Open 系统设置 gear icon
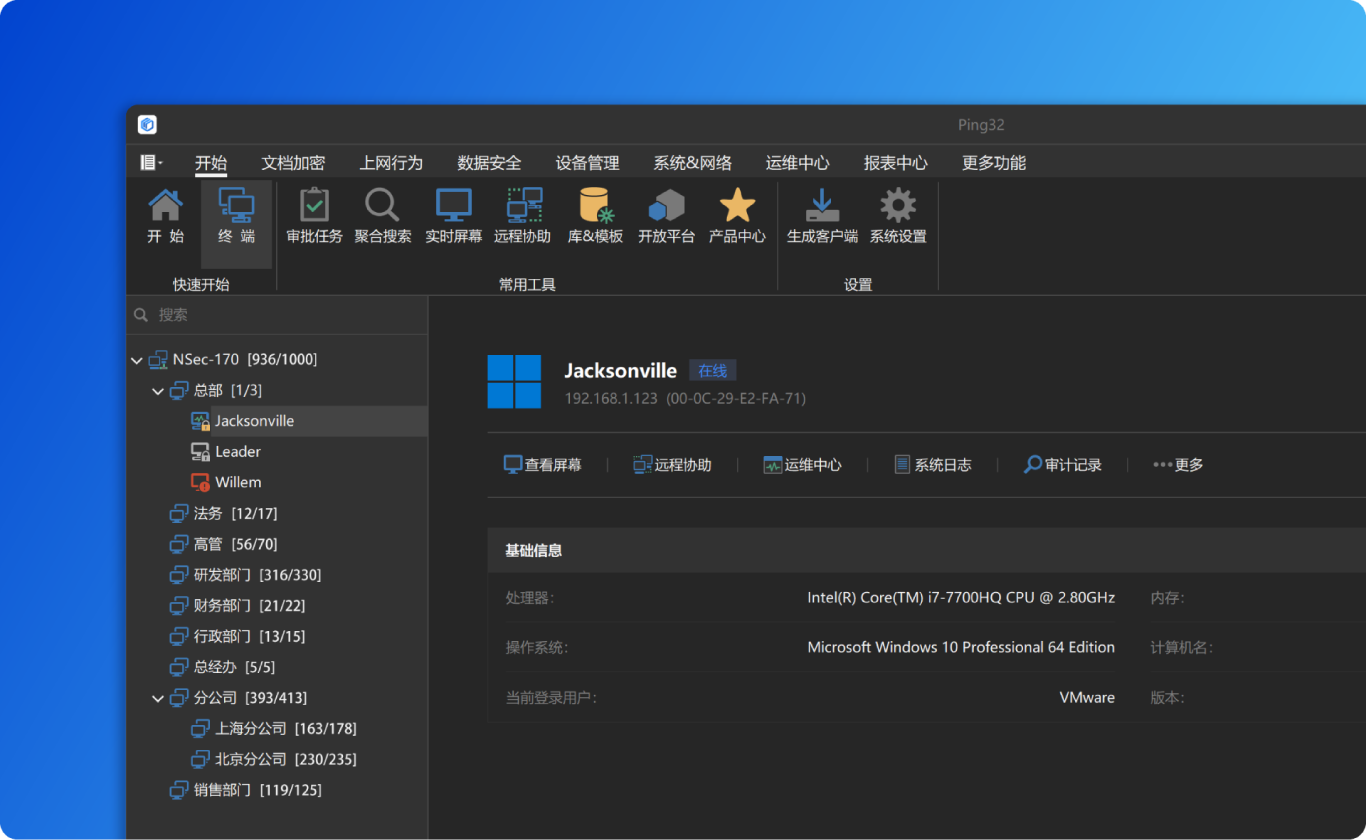Viewport: 1366px width, 840px height. tap(897, 205)
